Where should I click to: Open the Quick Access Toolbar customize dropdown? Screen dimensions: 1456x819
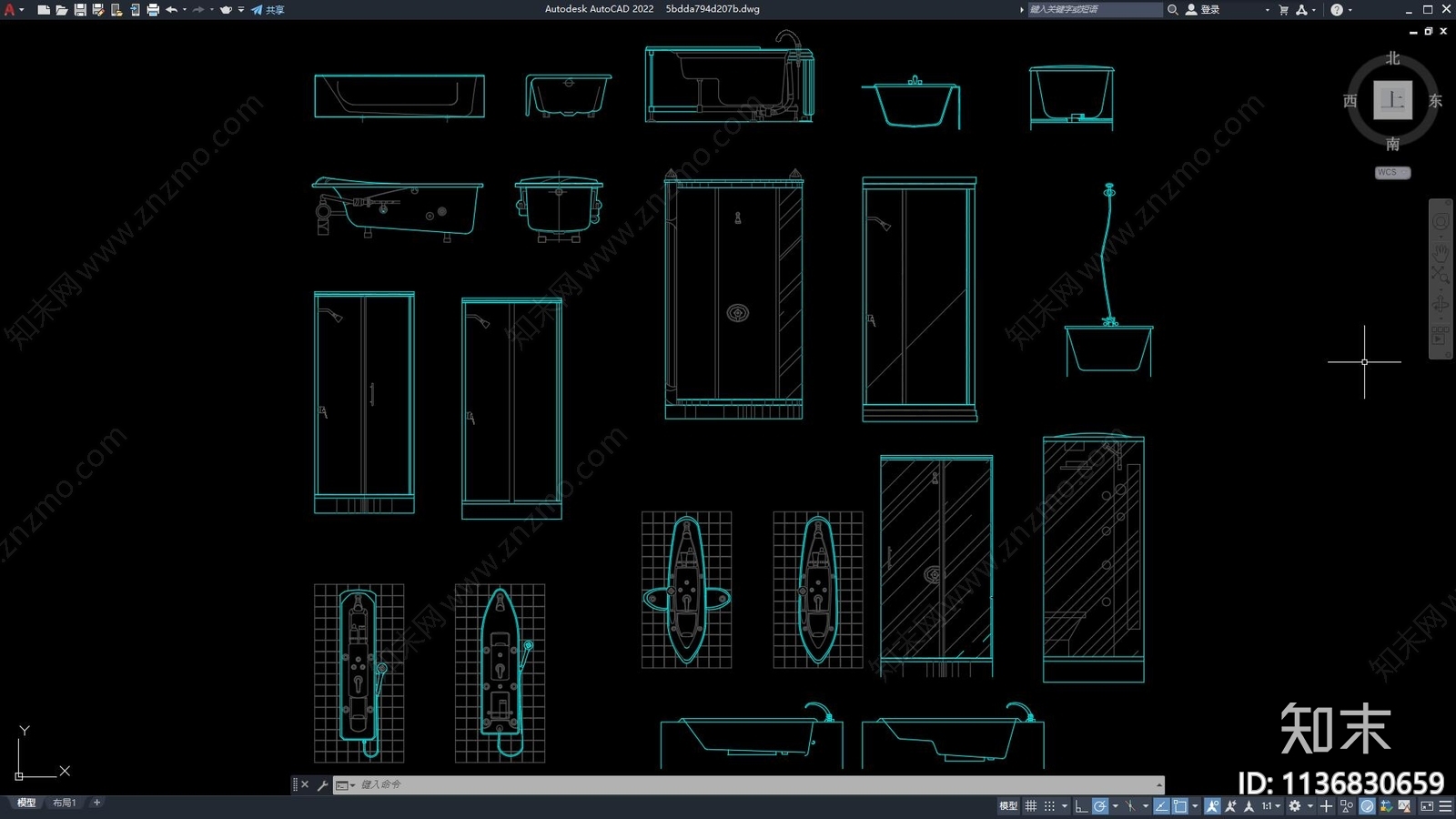[x=241, y=10]
